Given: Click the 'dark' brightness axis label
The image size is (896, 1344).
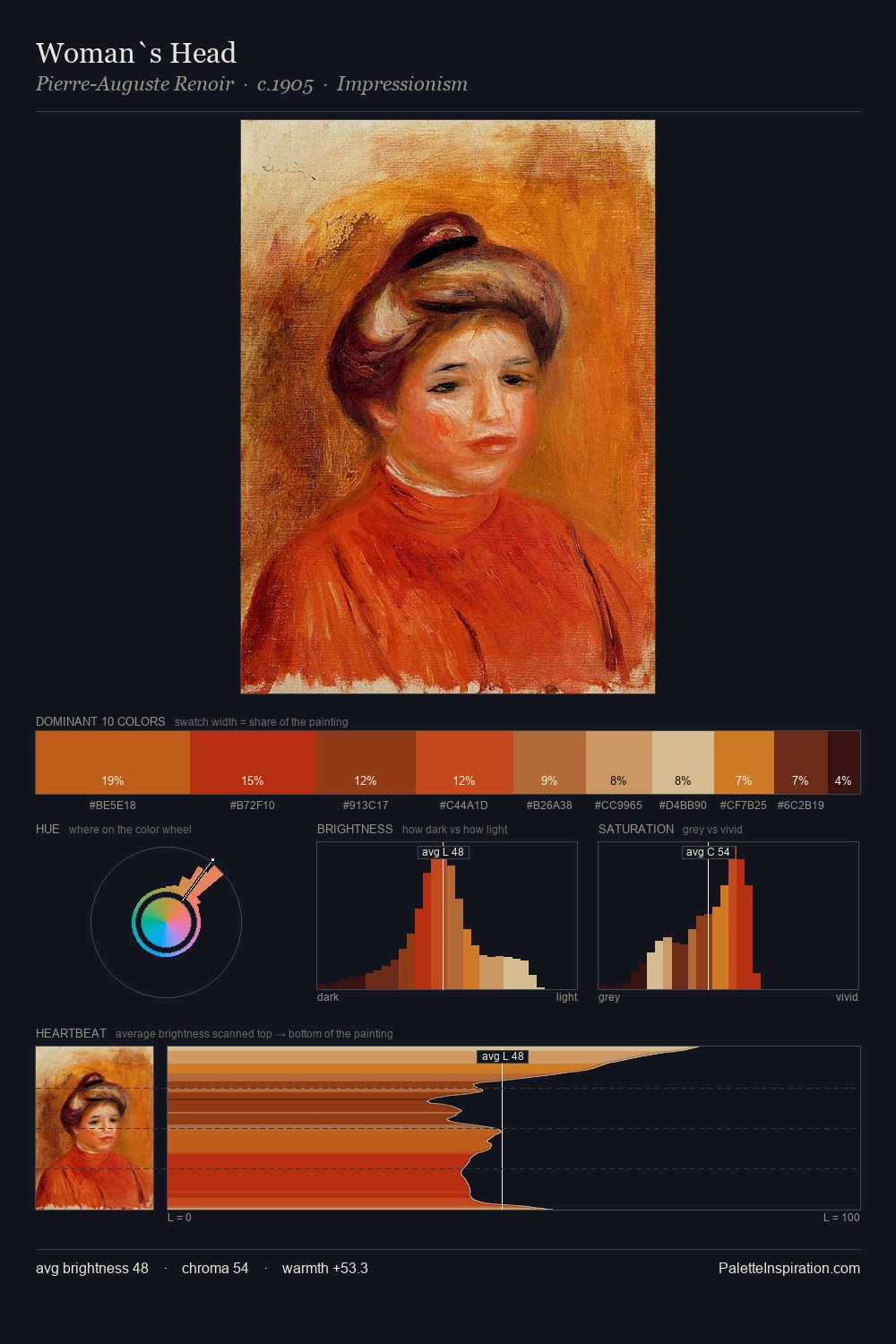Looking at the screenshot, I should coord(328,997).
